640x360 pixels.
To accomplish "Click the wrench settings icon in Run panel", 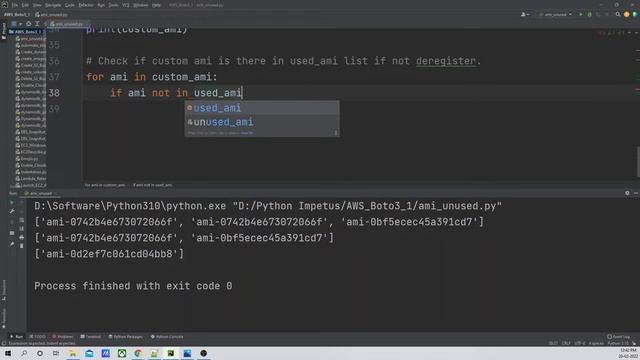I will pos(12,211).
